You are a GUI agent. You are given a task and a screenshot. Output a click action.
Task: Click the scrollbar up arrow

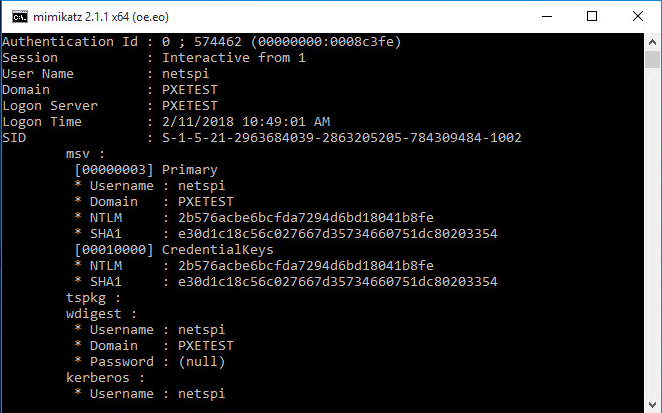[x=652, y=42]
